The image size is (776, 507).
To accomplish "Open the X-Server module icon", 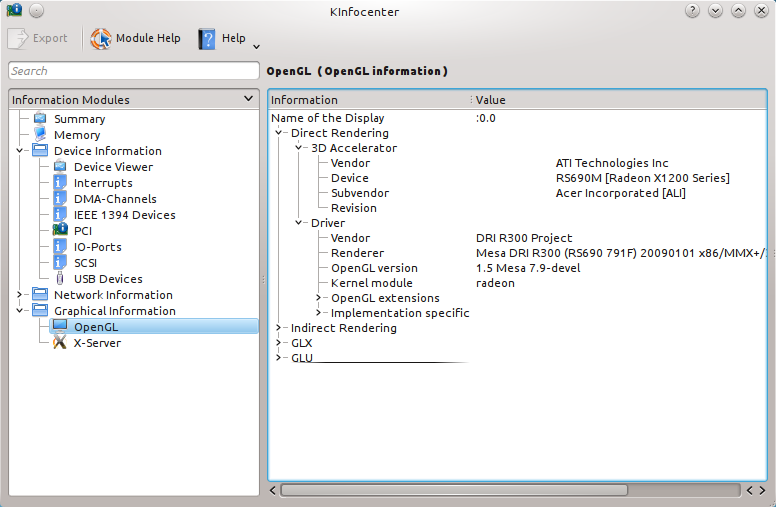I will [x=60, y=343].
